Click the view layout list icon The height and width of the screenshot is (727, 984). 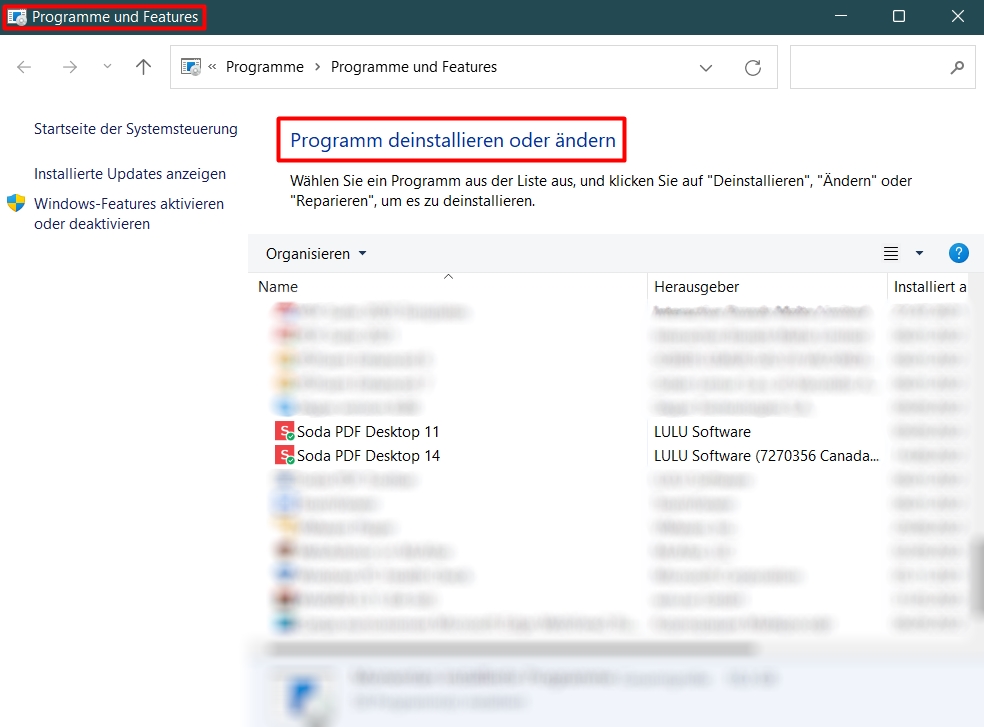tap(890, 253)
